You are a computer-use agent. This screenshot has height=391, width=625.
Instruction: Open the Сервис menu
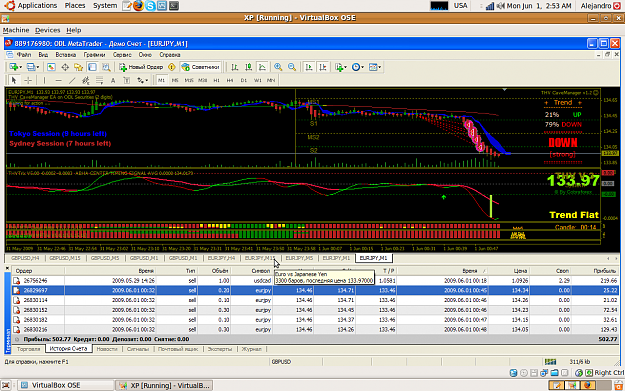pyautogui.click(x=122, y=55)
